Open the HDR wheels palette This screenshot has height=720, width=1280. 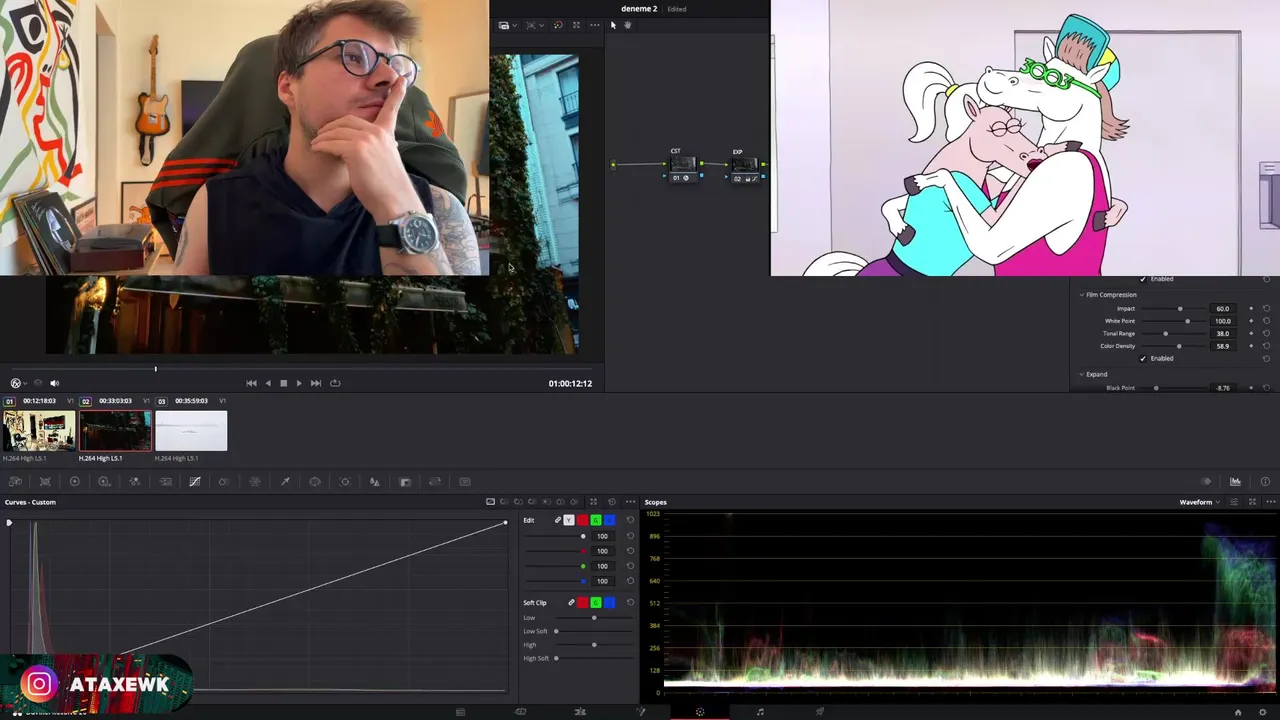104,481
